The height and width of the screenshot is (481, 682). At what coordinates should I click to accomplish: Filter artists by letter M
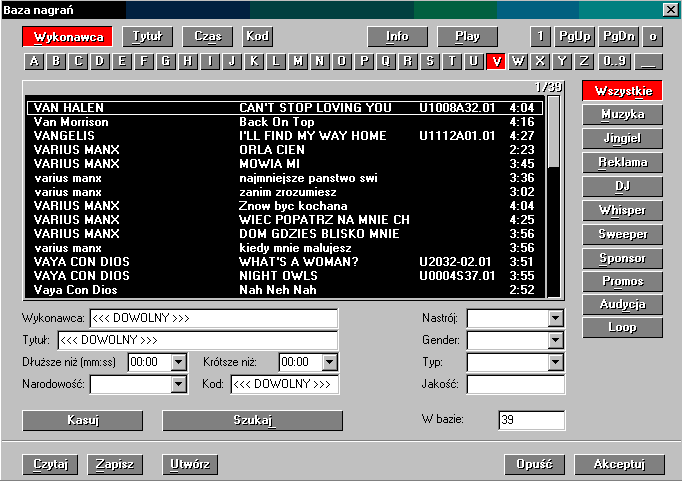(298, 61)
